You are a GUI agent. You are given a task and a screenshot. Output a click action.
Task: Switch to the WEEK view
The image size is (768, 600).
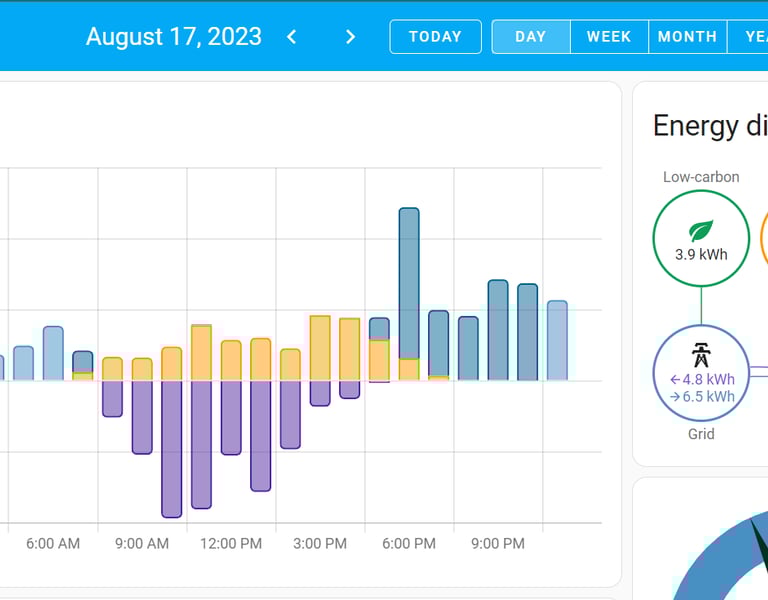coord(608,37)
